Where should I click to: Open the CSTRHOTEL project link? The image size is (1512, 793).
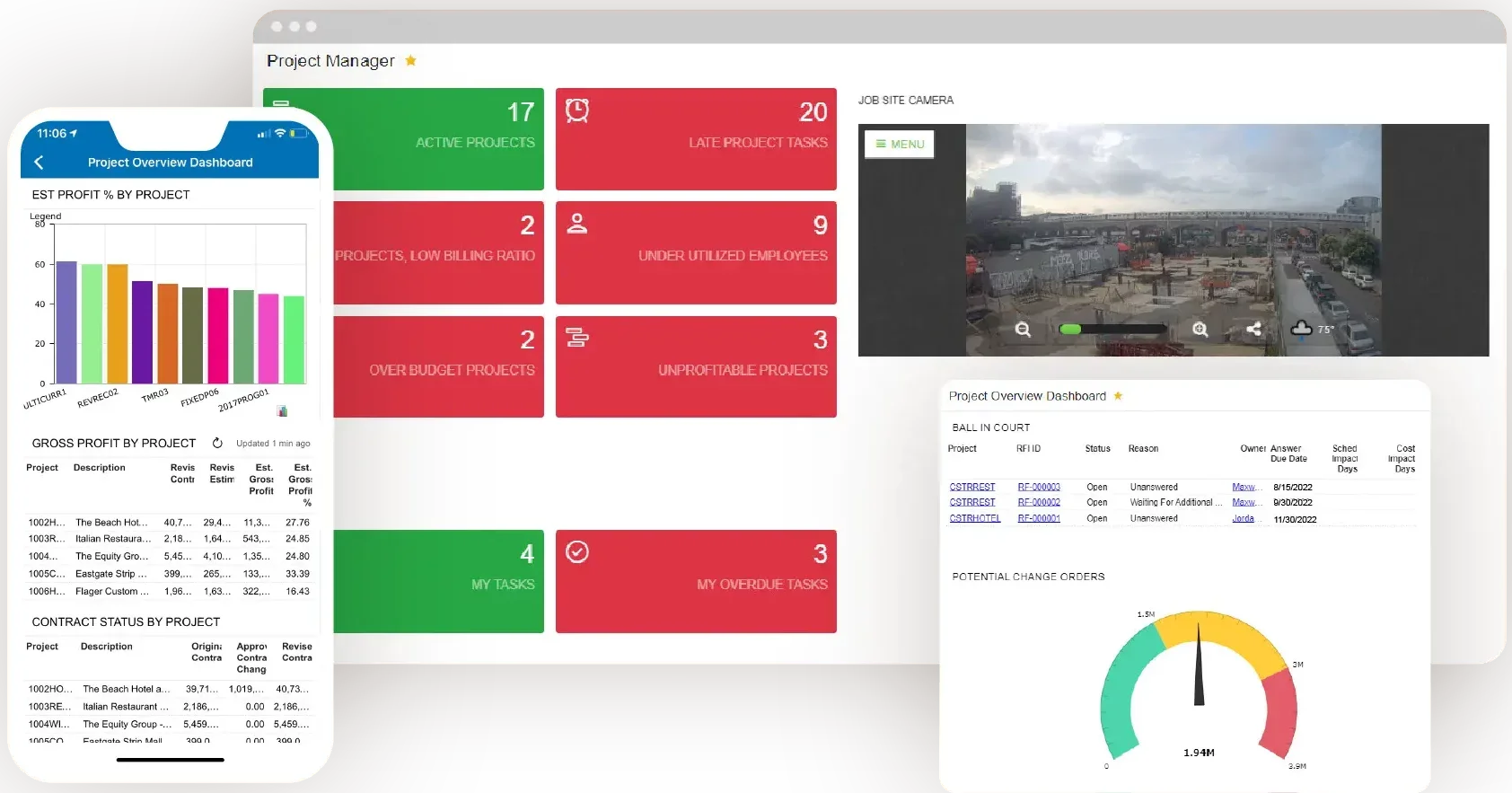coord(975,518)
